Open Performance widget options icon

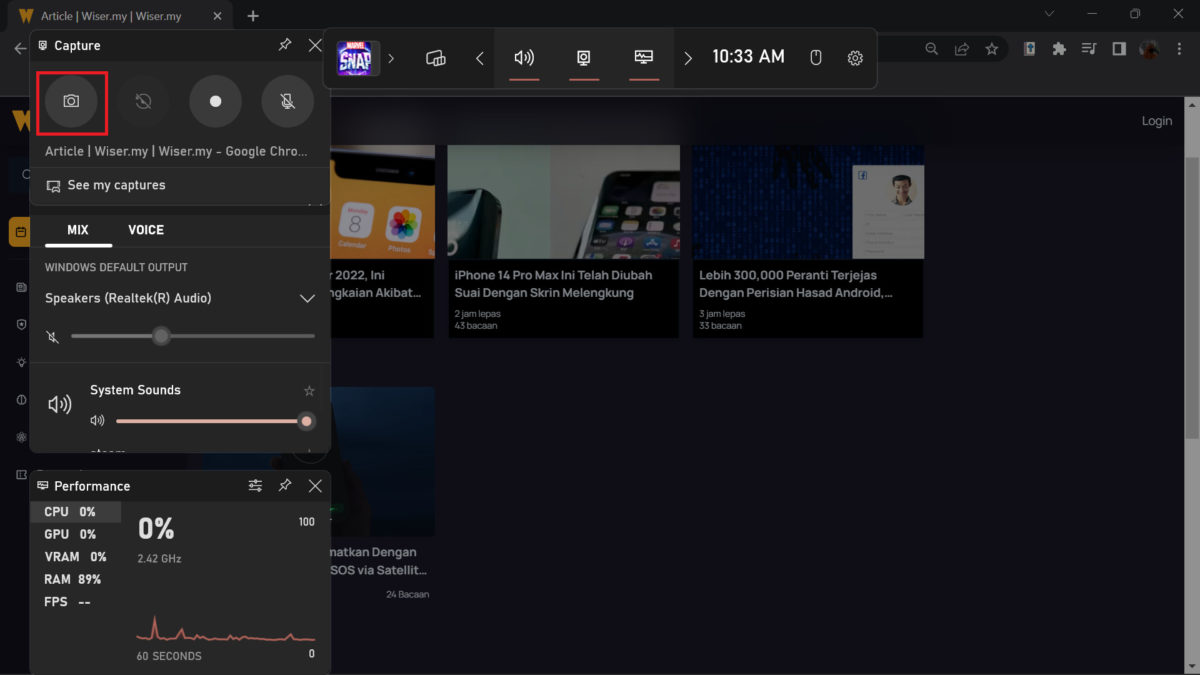click(255, 486)
